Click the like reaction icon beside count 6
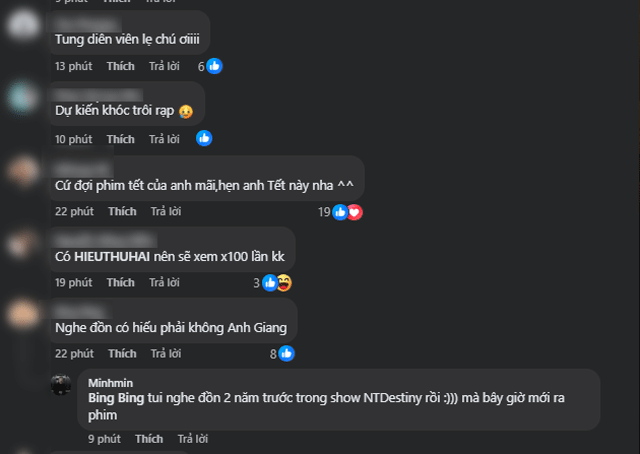640x454 pixels. tap(215, 66)
